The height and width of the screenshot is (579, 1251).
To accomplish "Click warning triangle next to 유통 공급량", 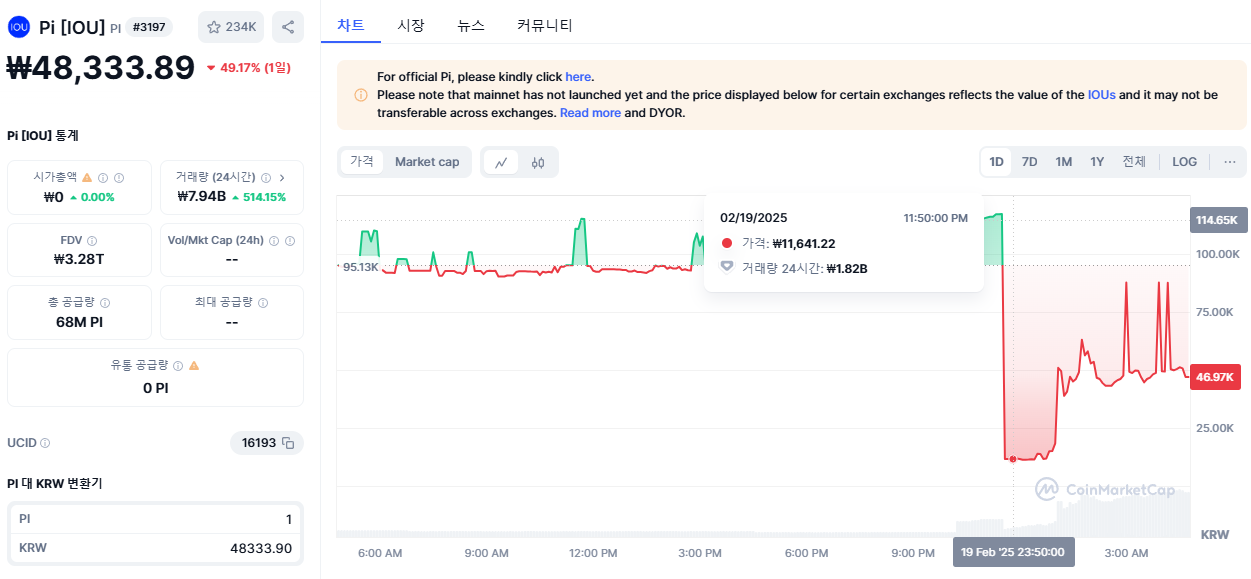I will point(194,366).
